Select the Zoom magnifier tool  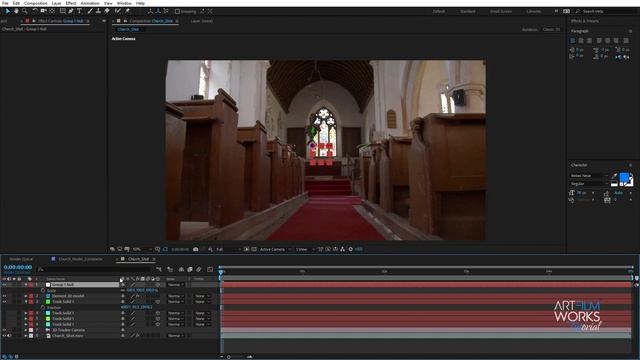(25, 11)
